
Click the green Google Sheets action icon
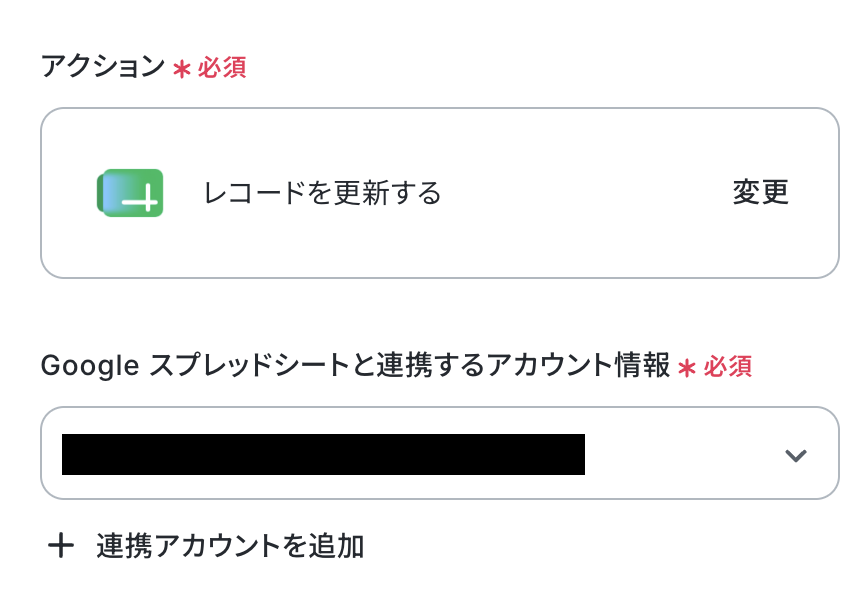coord(130,193)
